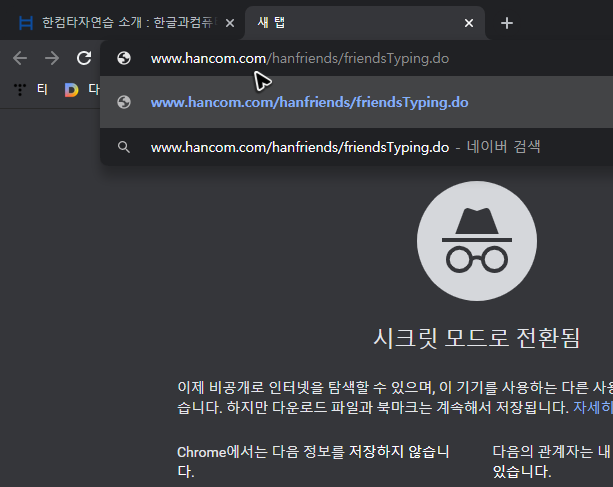613x487 pixels.
Task: Click the 시크릿 모드로 전환됨 heading
Action: point(477,338)
